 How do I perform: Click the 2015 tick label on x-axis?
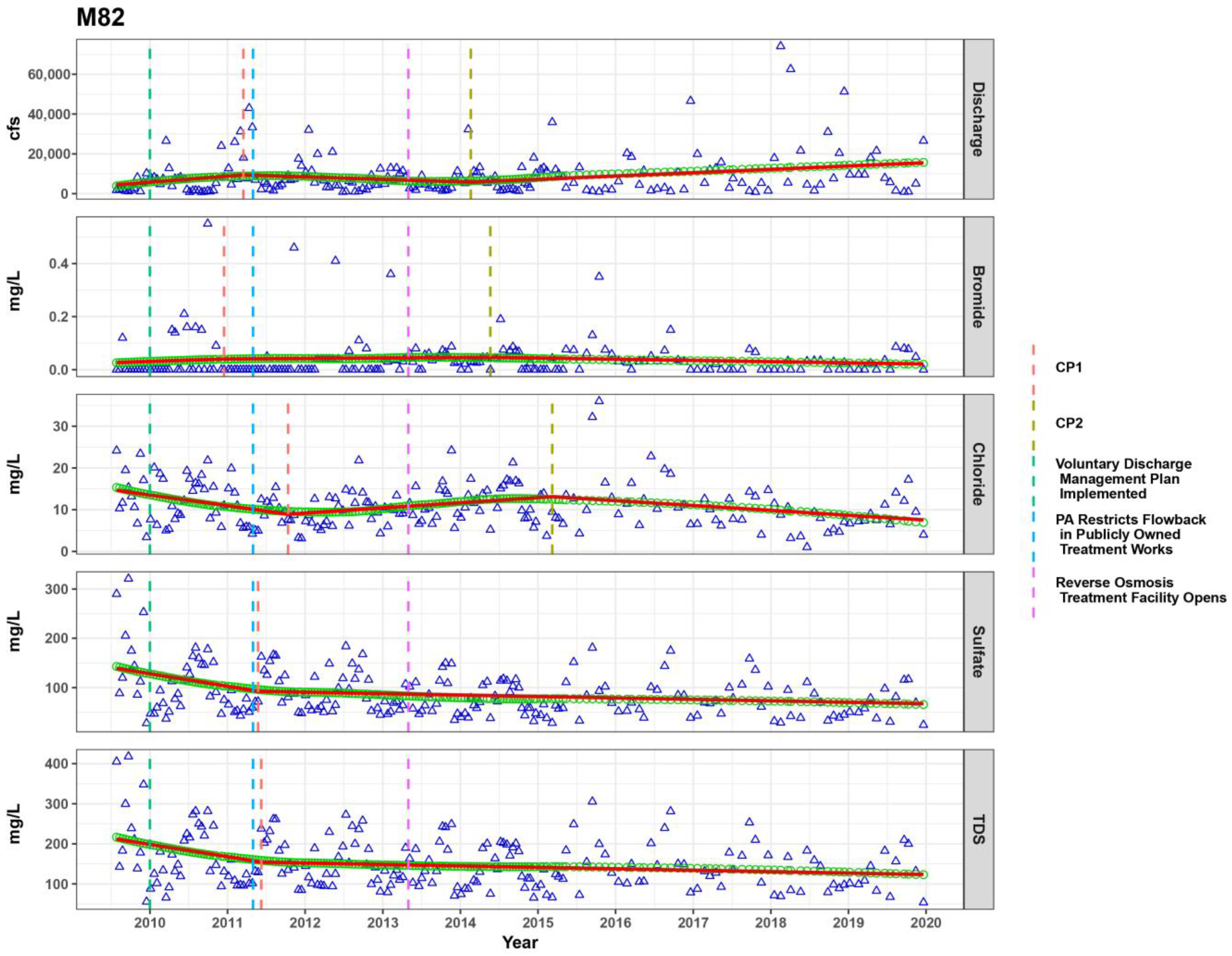coord(538,923)
